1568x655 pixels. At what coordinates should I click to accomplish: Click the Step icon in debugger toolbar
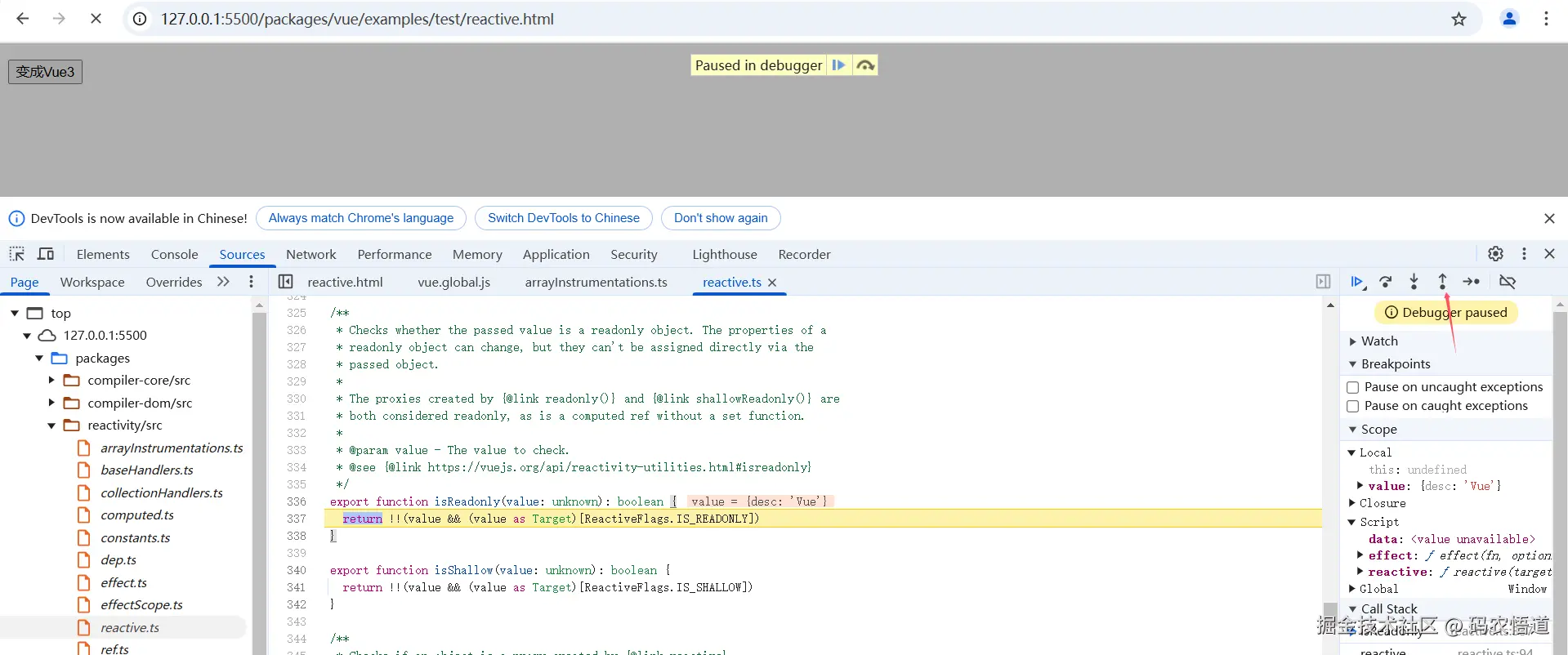(x=1472, y=282)
